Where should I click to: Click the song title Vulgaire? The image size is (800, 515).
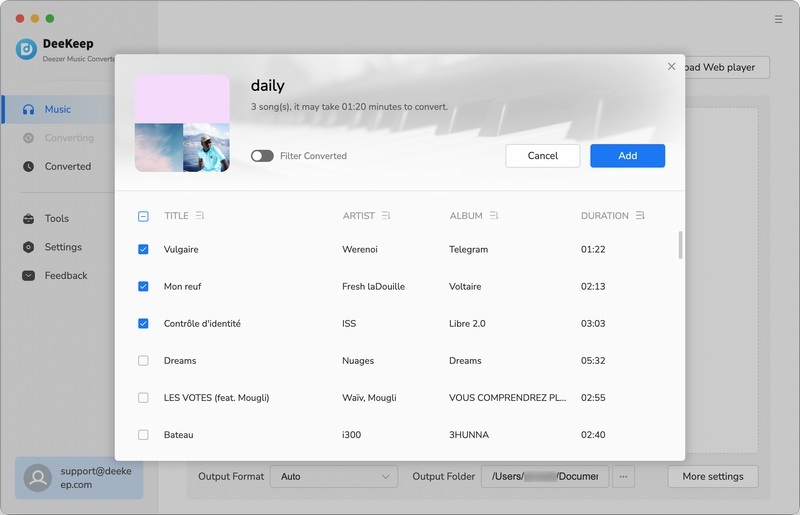click(x=181, y=249)
